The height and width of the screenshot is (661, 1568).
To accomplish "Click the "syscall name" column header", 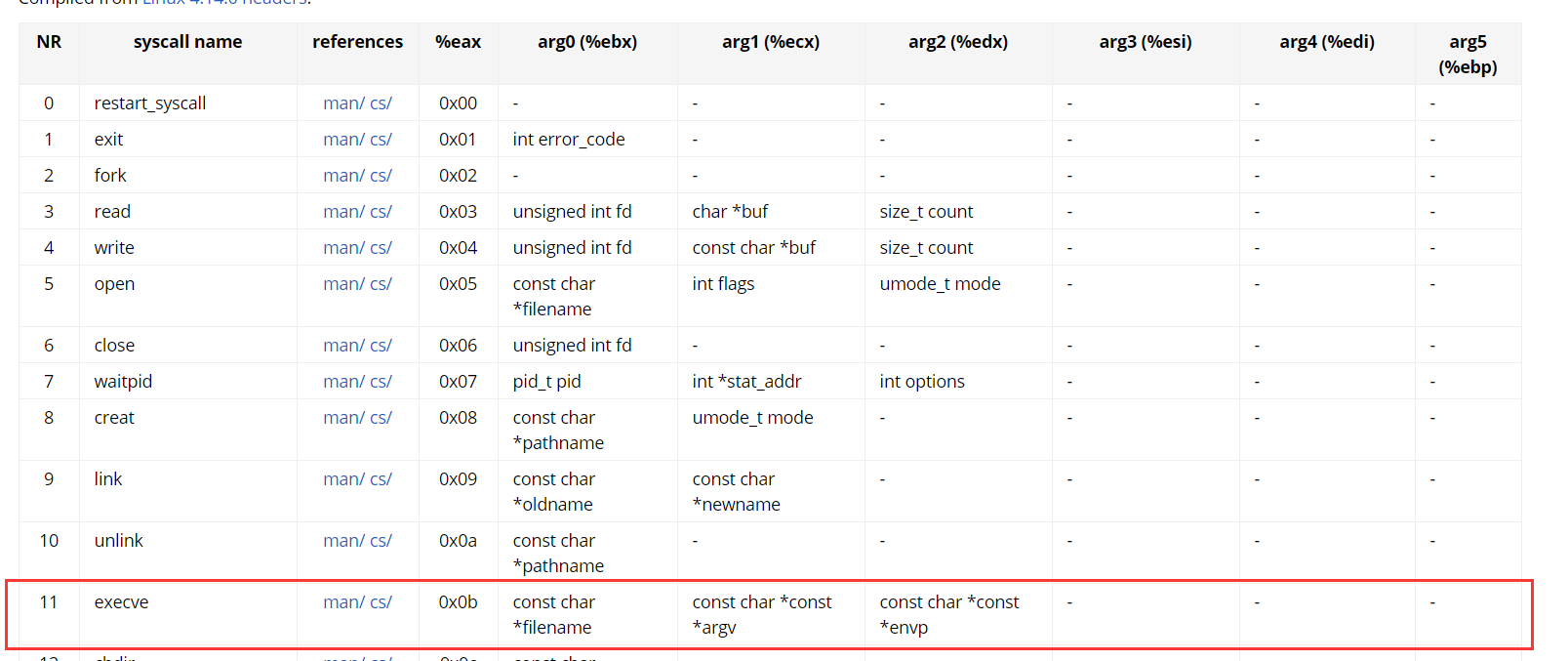I will click(x=187, y=42).
